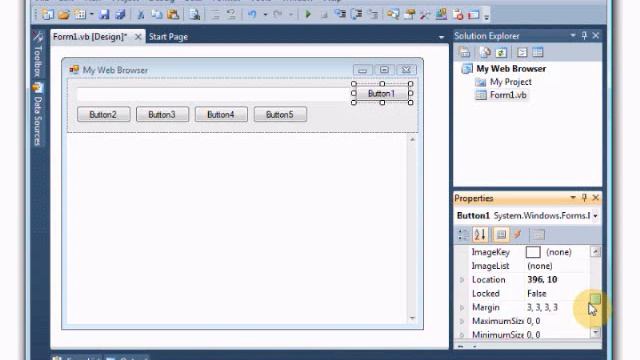This screenshot has height=360, width=640.
Task: Close the Form1.vb [Design] tab
Action: coord(138,37)
